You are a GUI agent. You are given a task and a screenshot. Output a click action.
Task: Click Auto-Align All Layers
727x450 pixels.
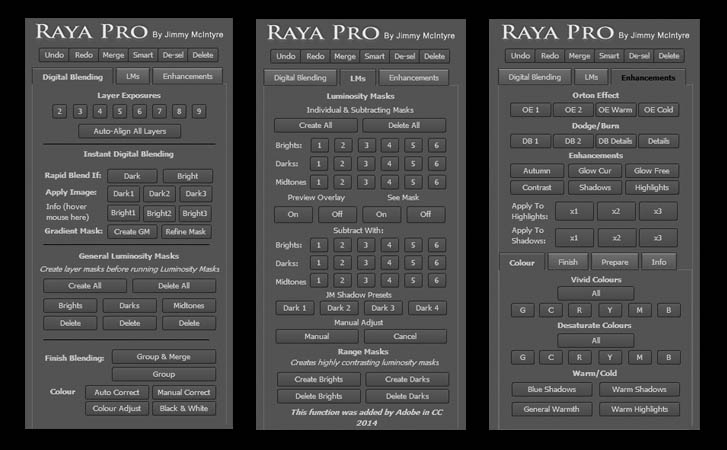(130, 131)
